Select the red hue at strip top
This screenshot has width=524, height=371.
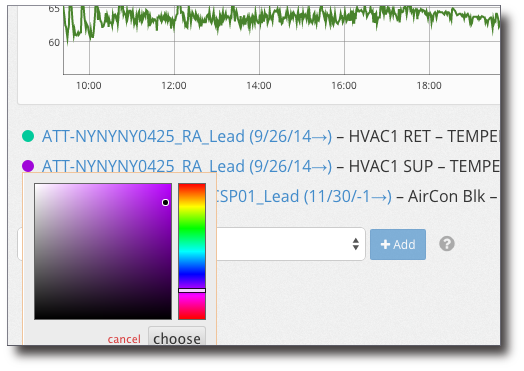point(192,186)
